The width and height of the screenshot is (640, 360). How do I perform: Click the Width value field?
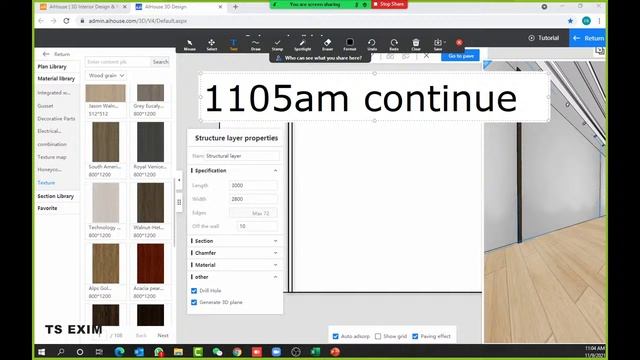[253, 199]
